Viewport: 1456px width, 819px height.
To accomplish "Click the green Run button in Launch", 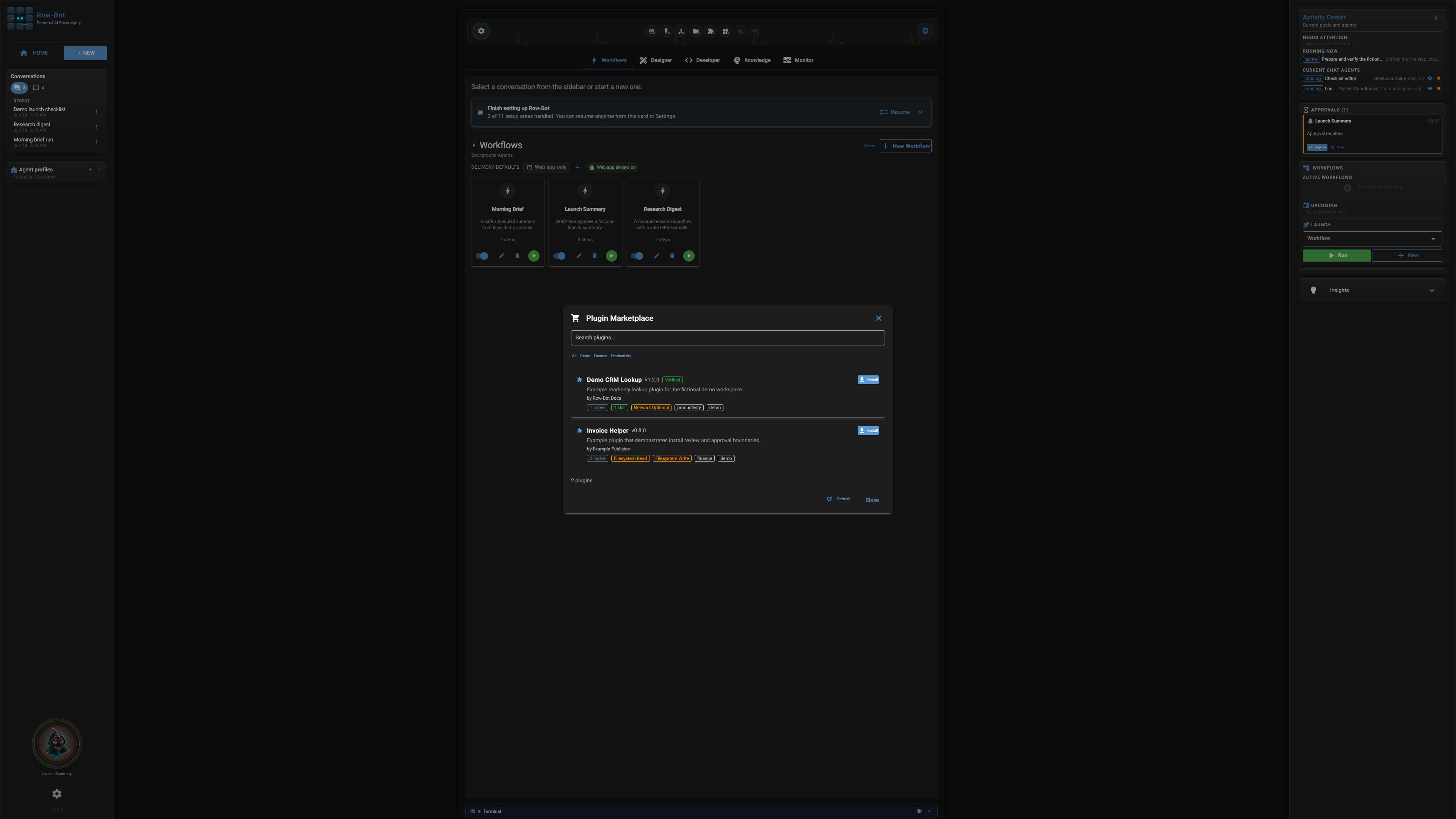I will pyautogui.click(x=1336, y=256).
